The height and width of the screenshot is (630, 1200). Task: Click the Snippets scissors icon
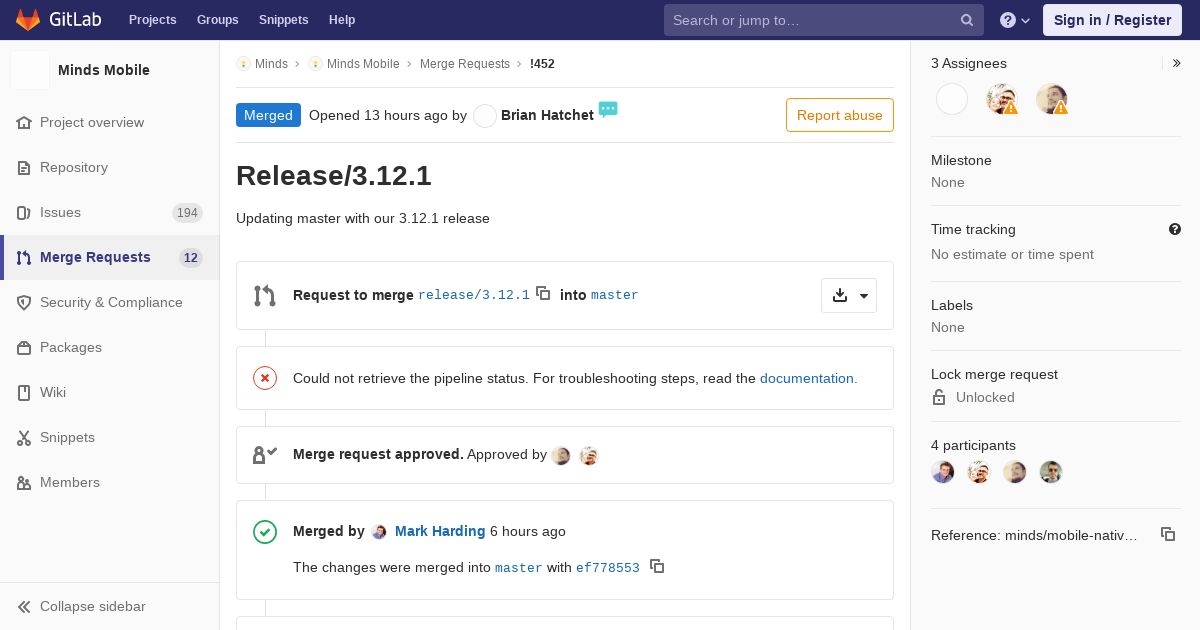click(24, 437)
